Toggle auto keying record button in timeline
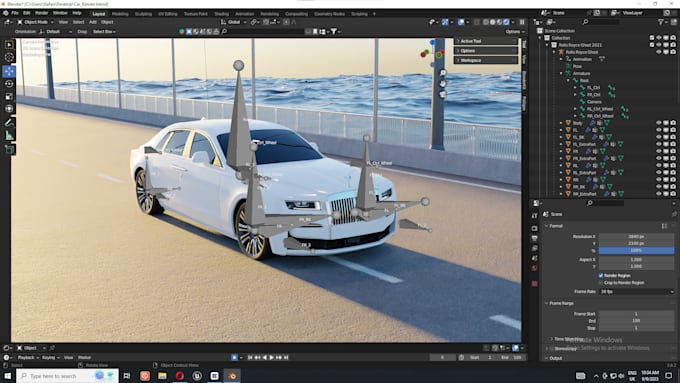Screen dimensions: 680x383 pos(234,357)
